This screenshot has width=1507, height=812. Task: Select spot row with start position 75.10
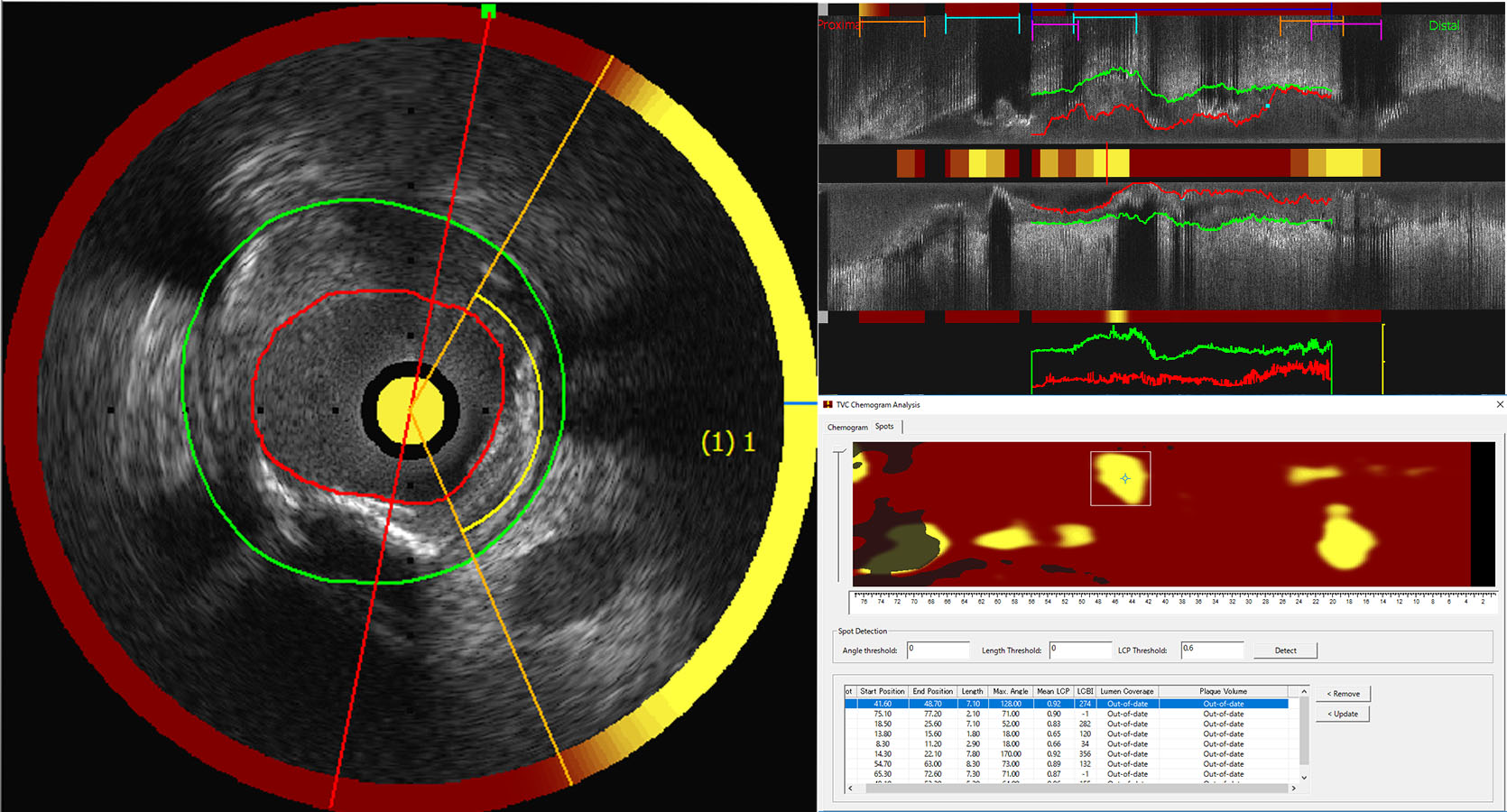[x=1067, y=714]
